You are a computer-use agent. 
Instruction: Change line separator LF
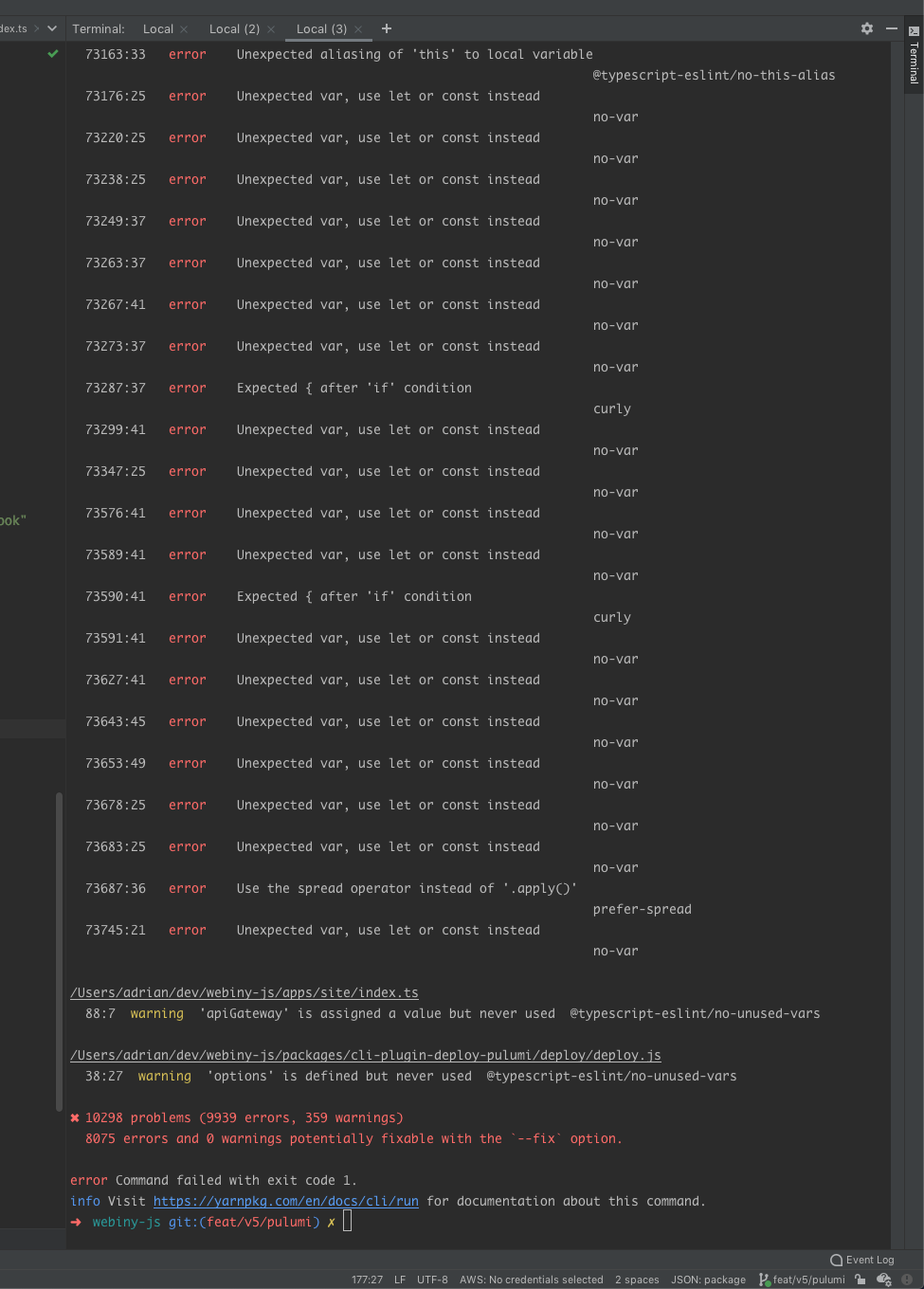click(400, 1280)
